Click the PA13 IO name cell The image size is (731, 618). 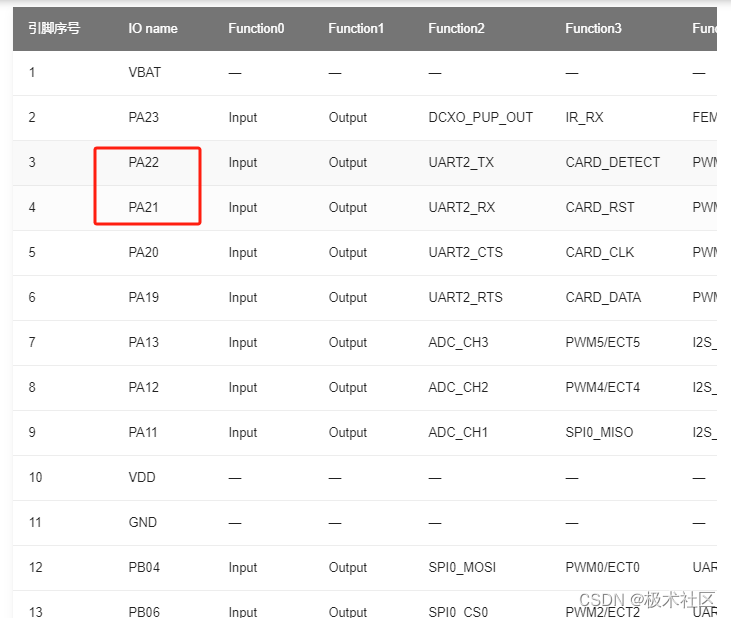(x=144, y=342)
